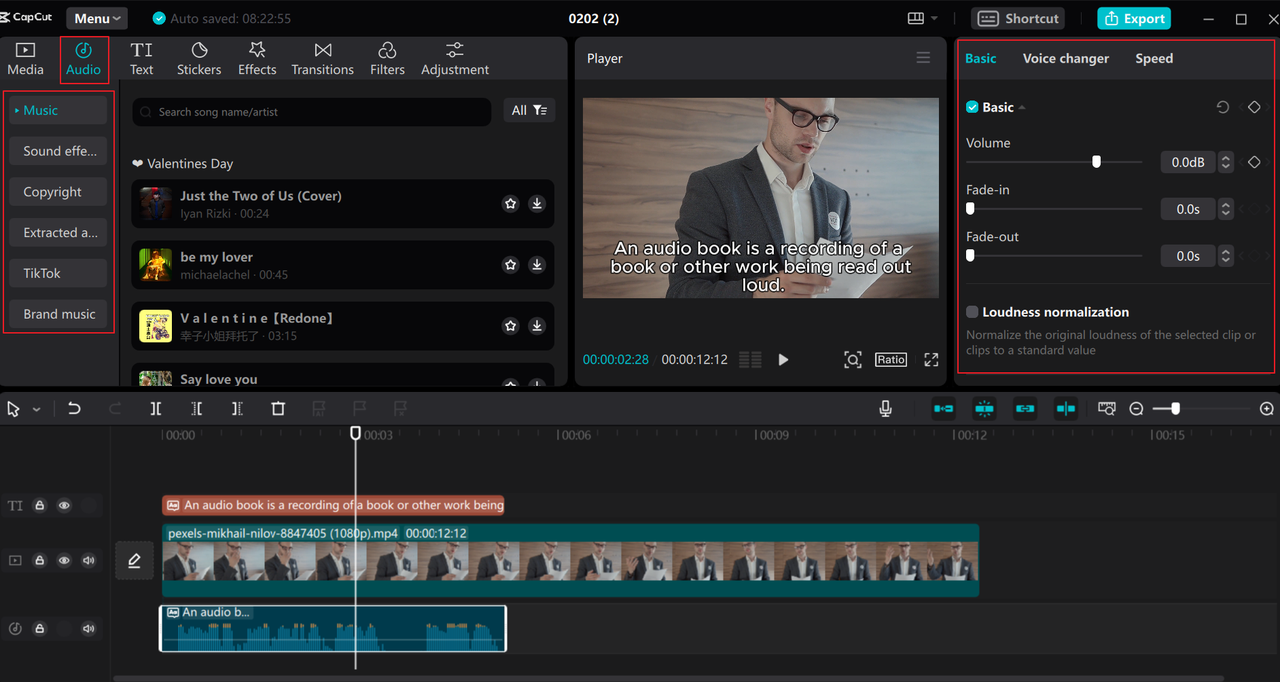
Task: Open the player Ratio selector
Action: [891, 360]
